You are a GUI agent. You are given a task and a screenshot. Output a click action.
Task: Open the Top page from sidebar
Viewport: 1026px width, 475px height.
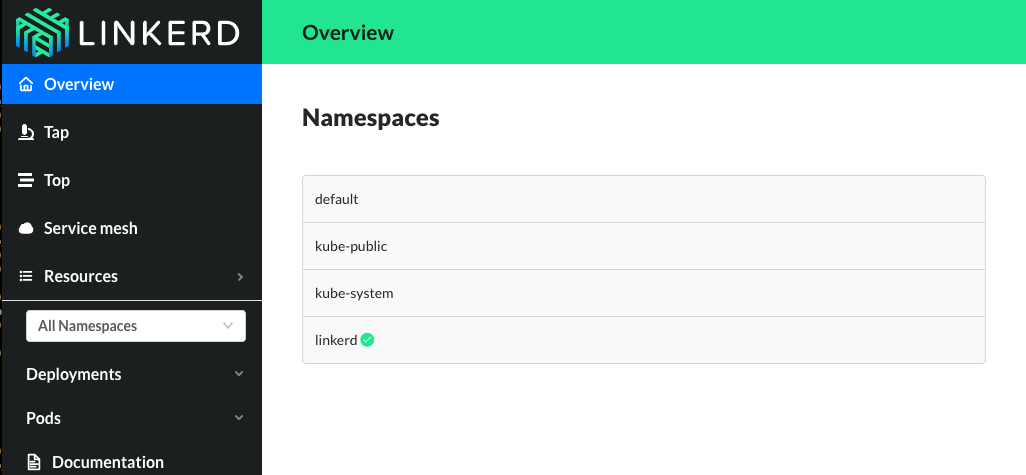tap(57, 180)
